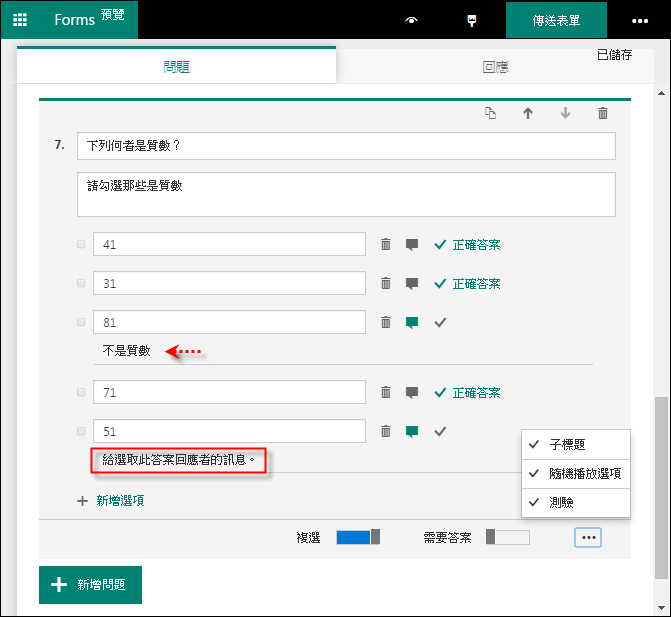Open the top-right more options ellipsis
671x617 pixels.
pyautogui.click(x=640, y=21)
